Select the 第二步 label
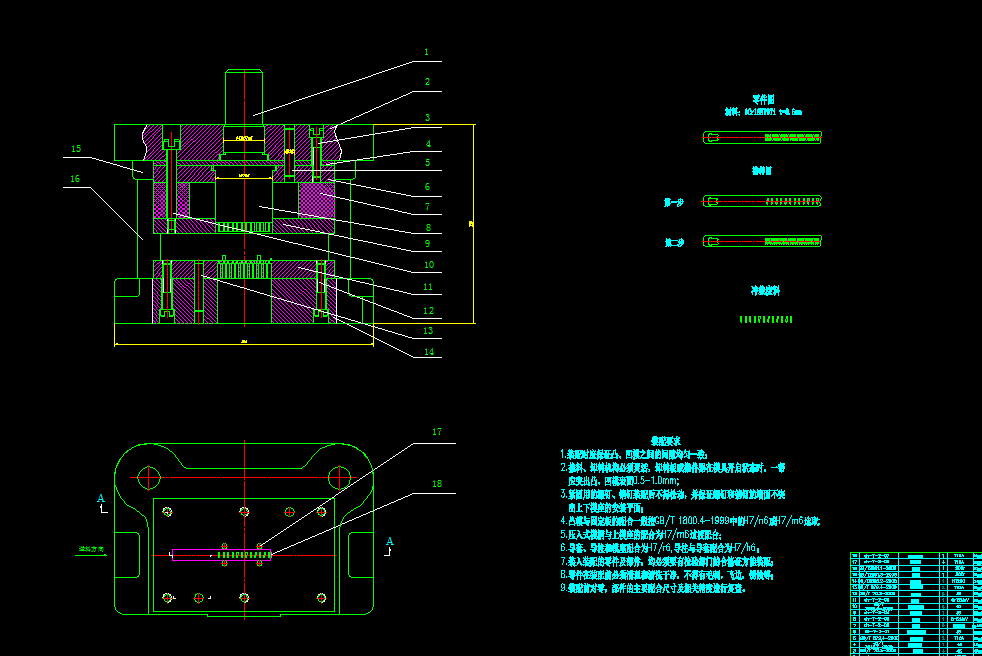Screen dimensions: 982x656 tap(674, 242)
